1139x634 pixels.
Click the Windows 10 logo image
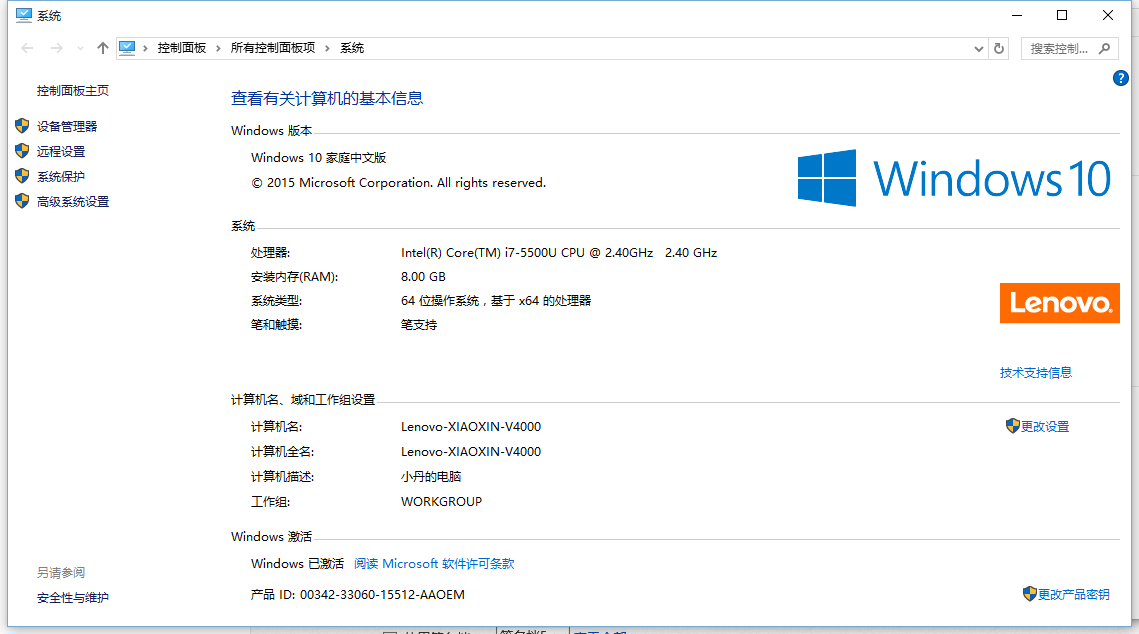[x=954, y=178]
